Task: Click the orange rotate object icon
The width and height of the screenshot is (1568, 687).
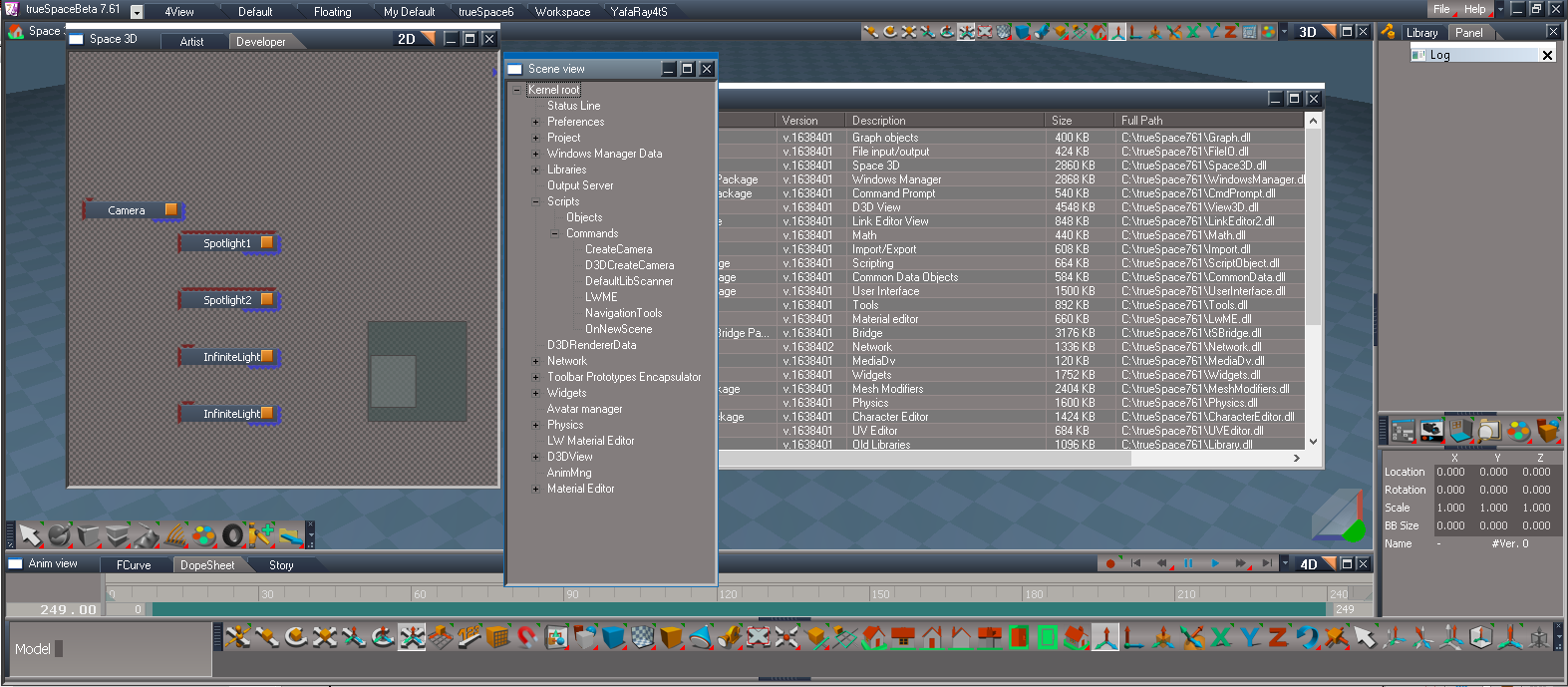Action: [x=296, y=636]
